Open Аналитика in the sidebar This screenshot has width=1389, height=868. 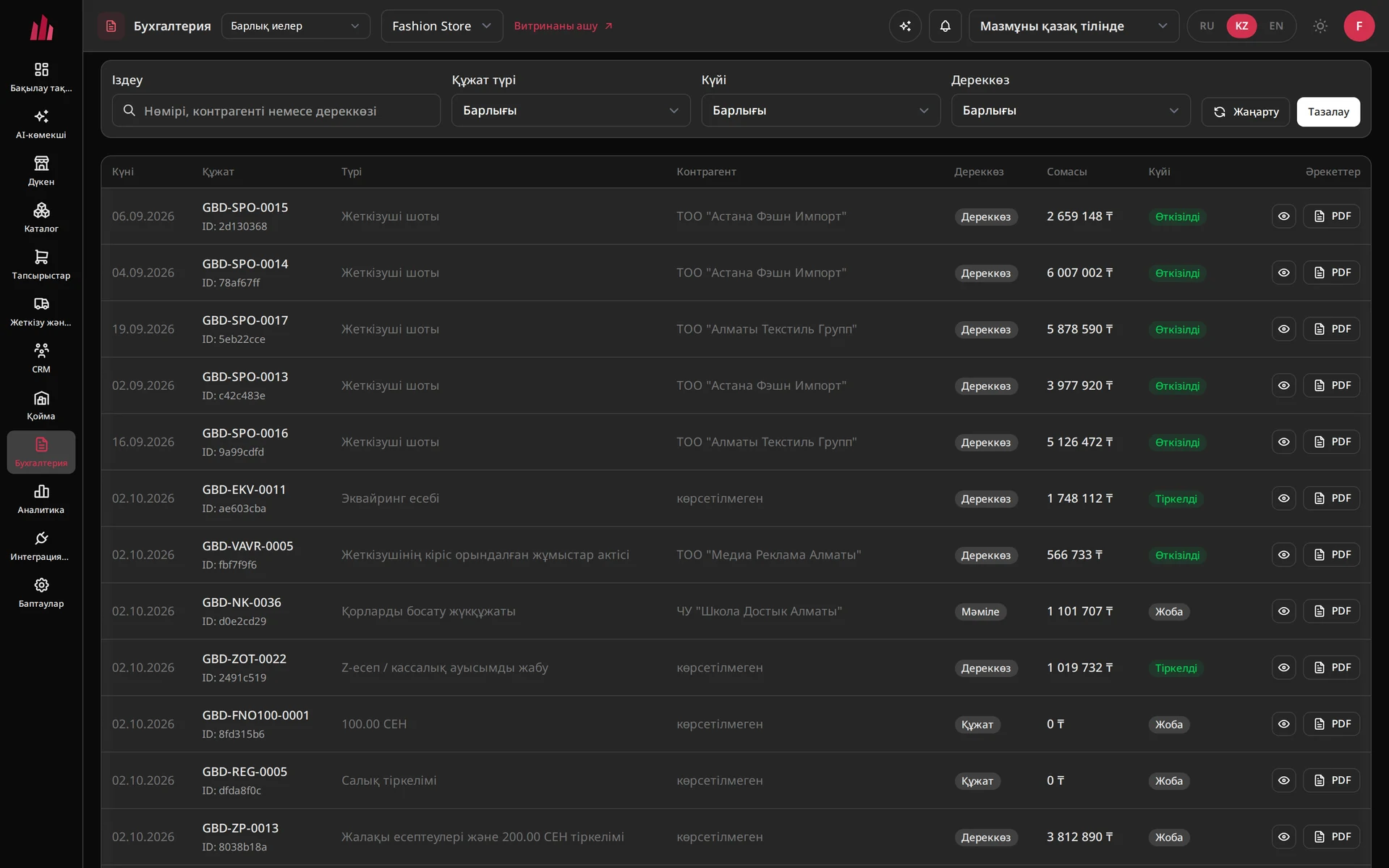41,500
